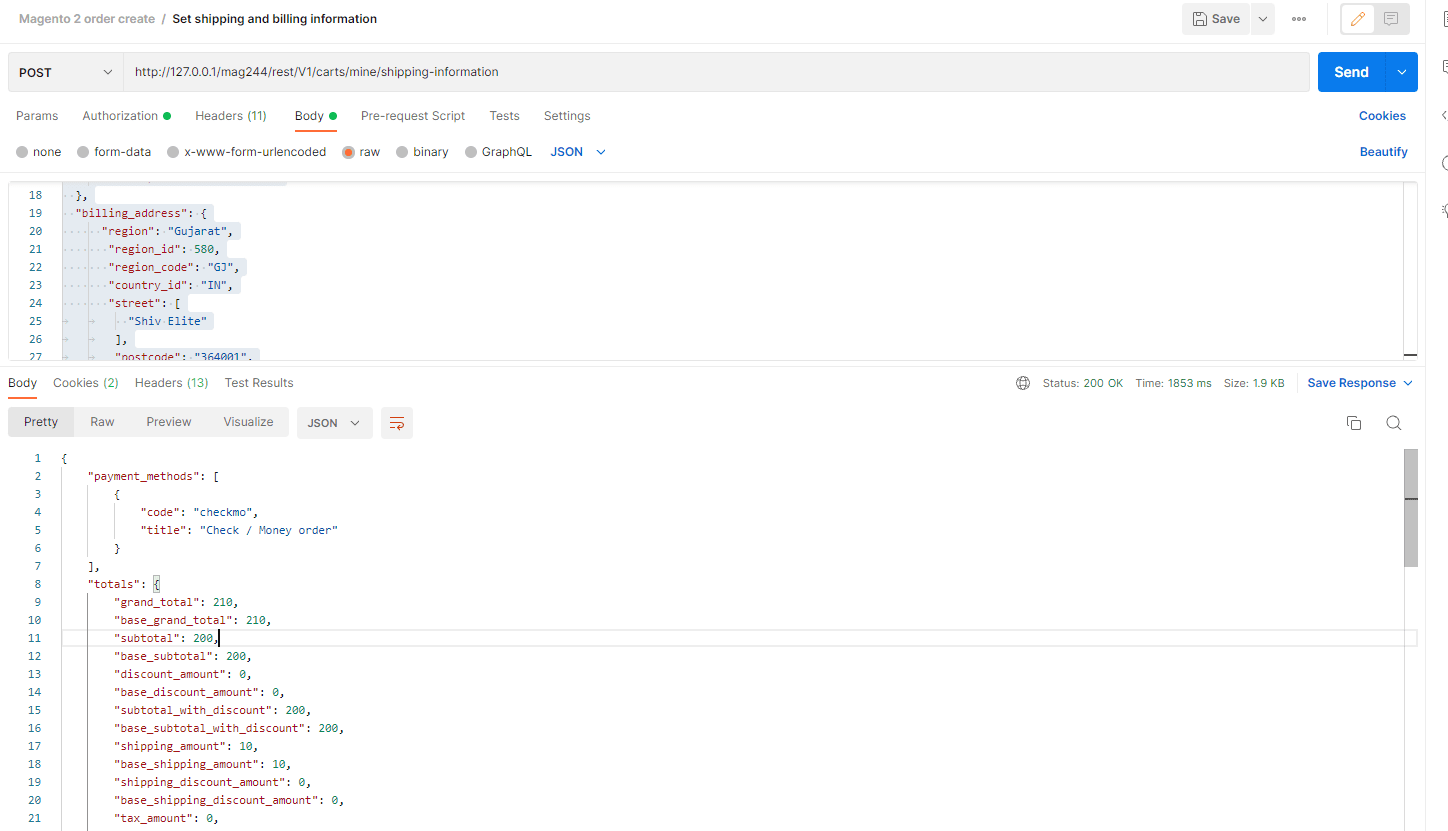Select the form-data body radio

[x=83, y=152]
